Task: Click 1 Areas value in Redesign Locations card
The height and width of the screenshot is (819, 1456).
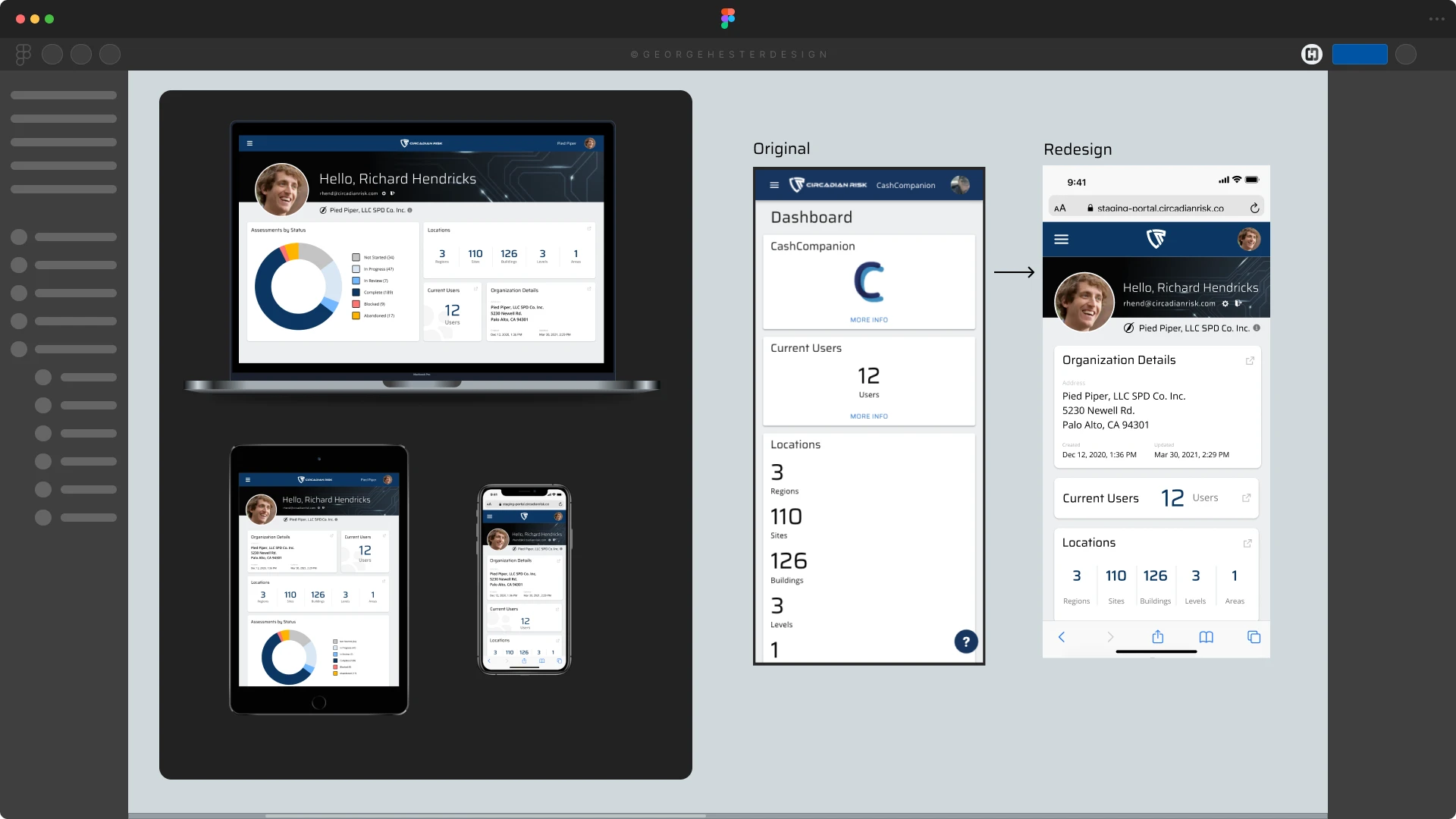Action: click(x=1235, y=576)
